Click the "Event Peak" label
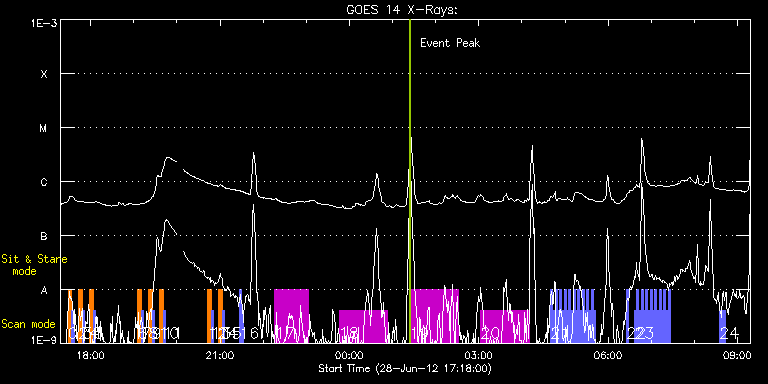The height and width of the screenshot is (384, 768). (x=450, y=43)
